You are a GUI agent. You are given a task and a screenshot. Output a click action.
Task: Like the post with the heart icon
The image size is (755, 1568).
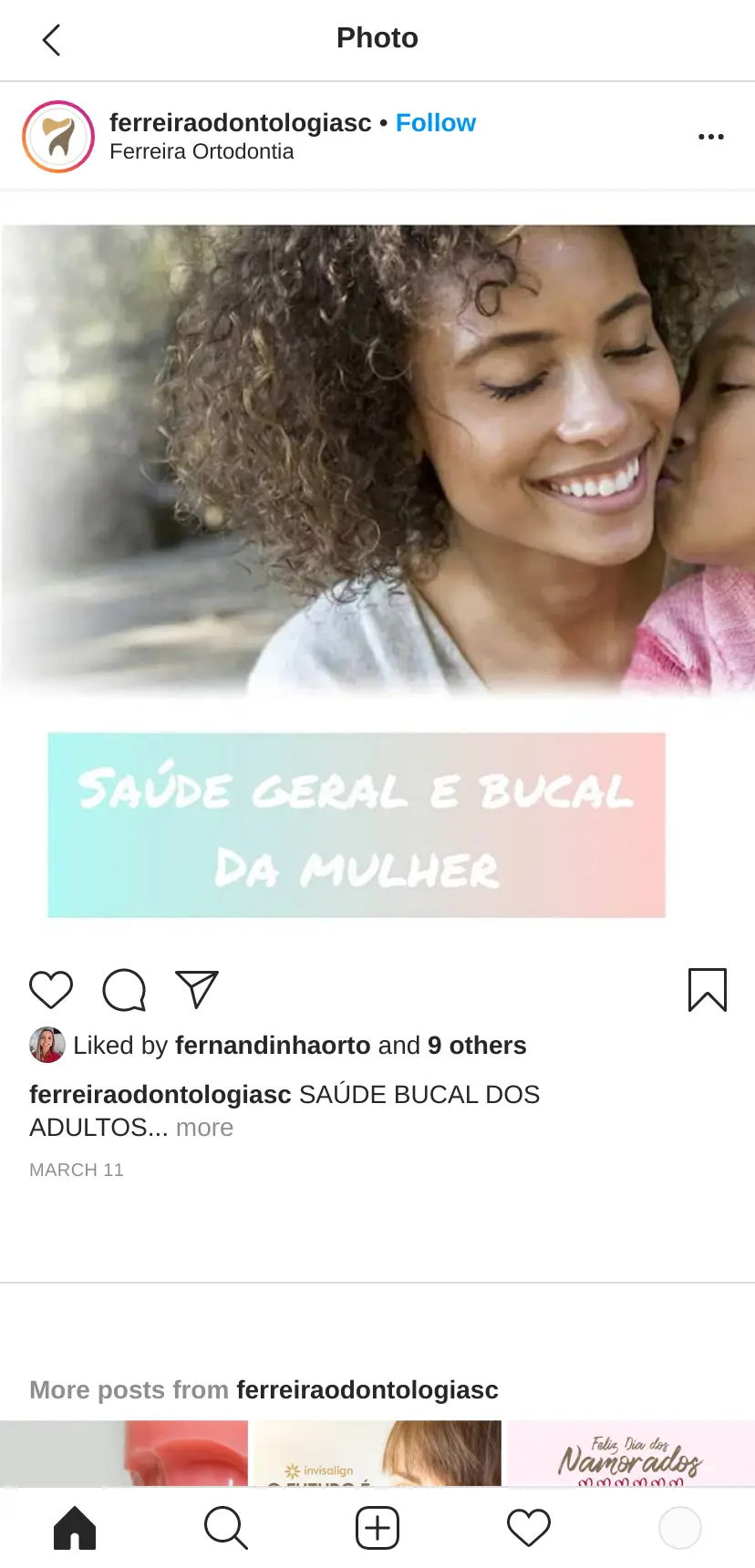tap(51, 990)
